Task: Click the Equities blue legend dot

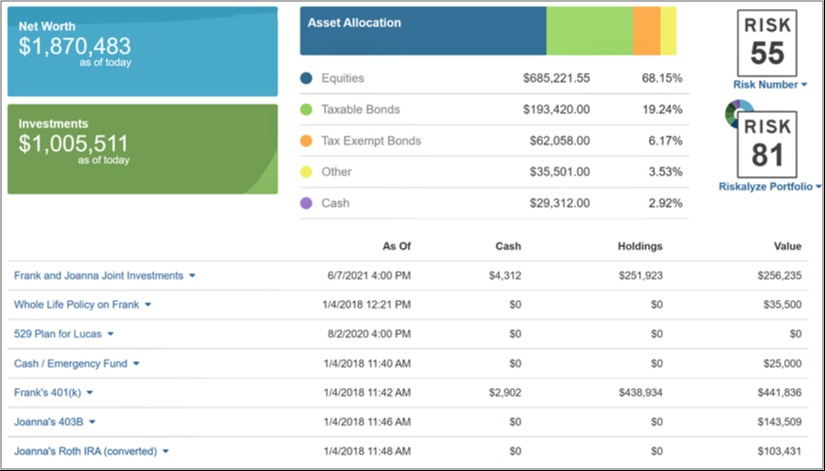Action: (x=306, y=78)
